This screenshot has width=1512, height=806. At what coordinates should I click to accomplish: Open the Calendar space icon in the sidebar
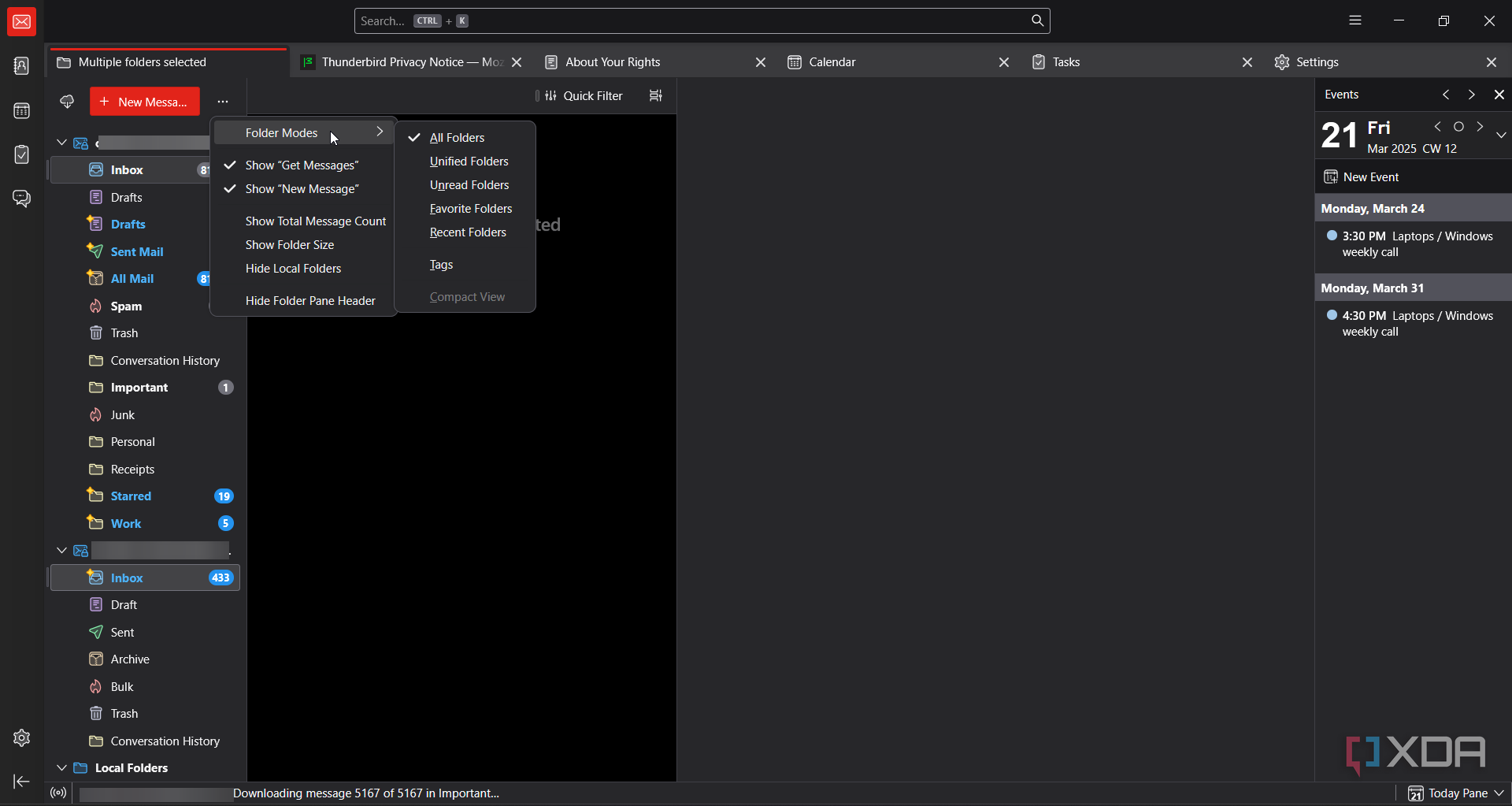21,111
